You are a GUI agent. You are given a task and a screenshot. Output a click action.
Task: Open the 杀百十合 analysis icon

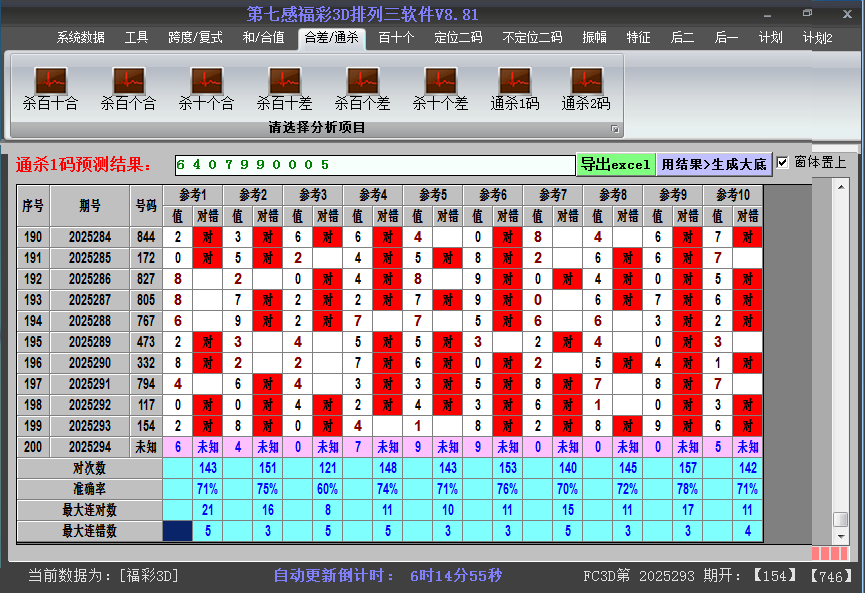[x=50, y=88]
